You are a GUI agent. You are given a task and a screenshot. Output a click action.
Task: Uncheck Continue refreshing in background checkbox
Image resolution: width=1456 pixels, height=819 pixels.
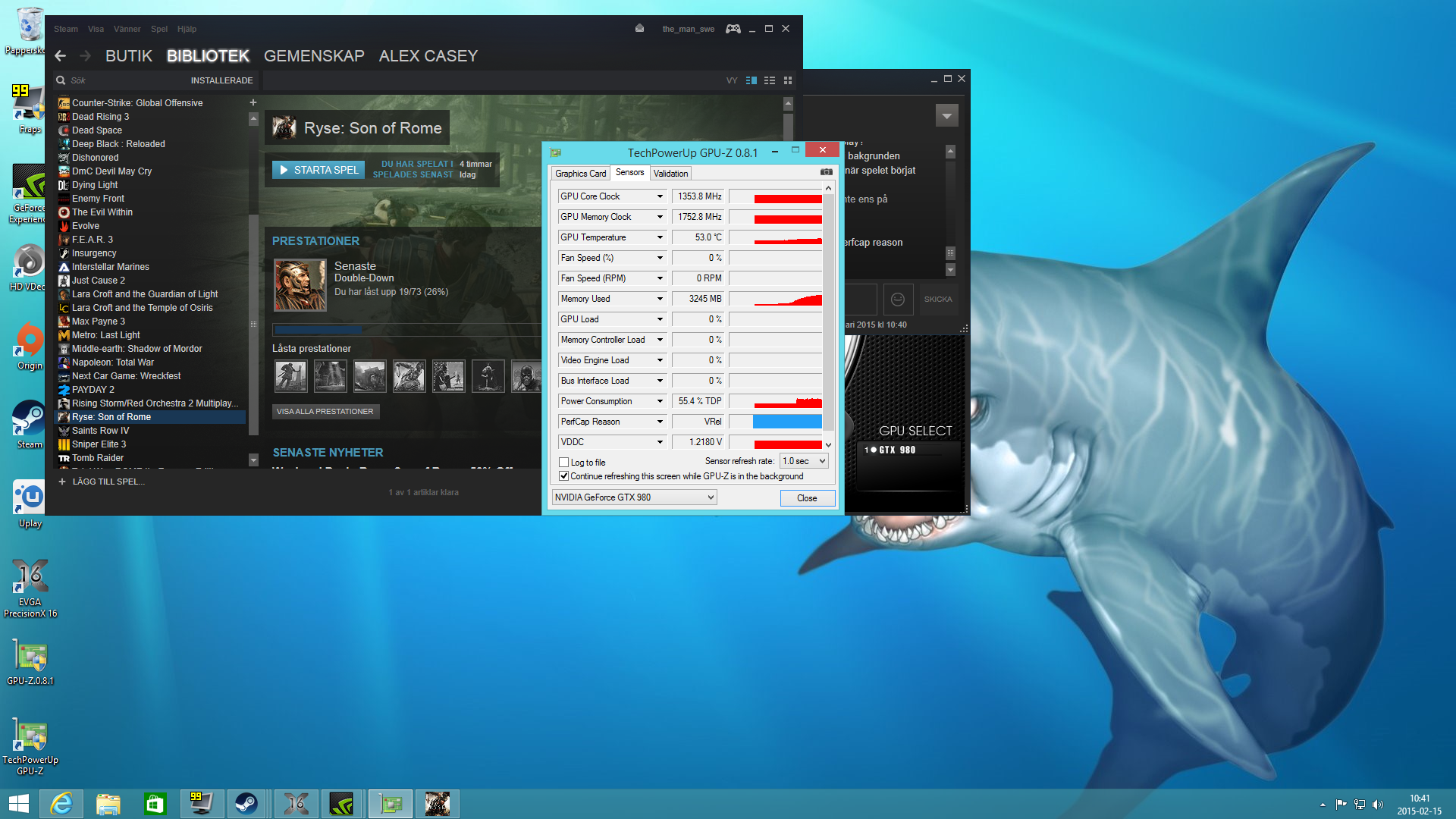[x=563, y=476]
